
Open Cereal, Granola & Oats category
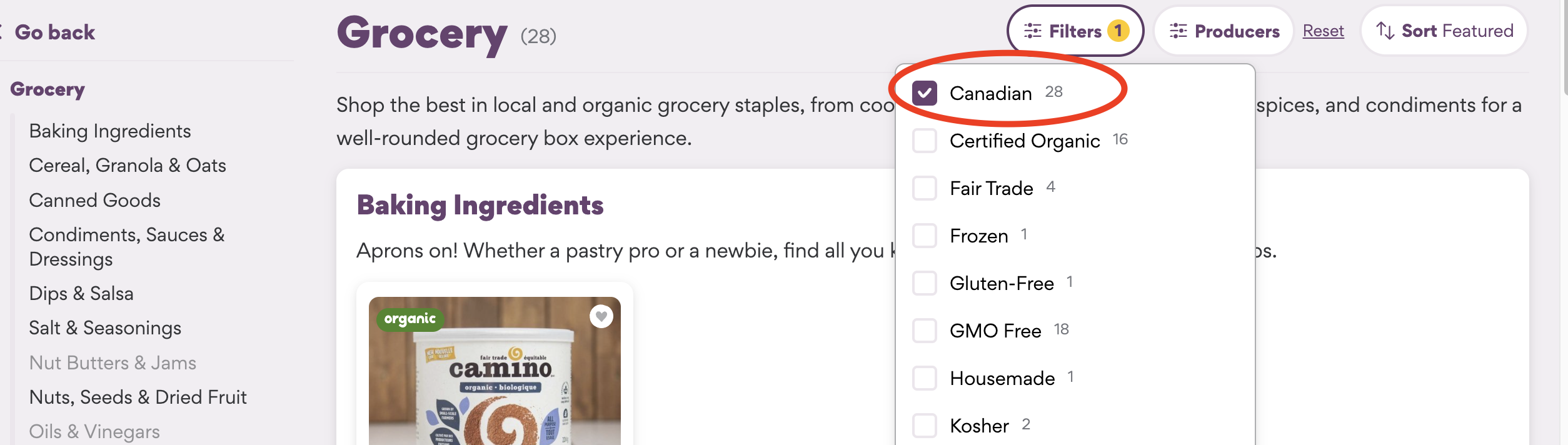click(x=128, y=166)
